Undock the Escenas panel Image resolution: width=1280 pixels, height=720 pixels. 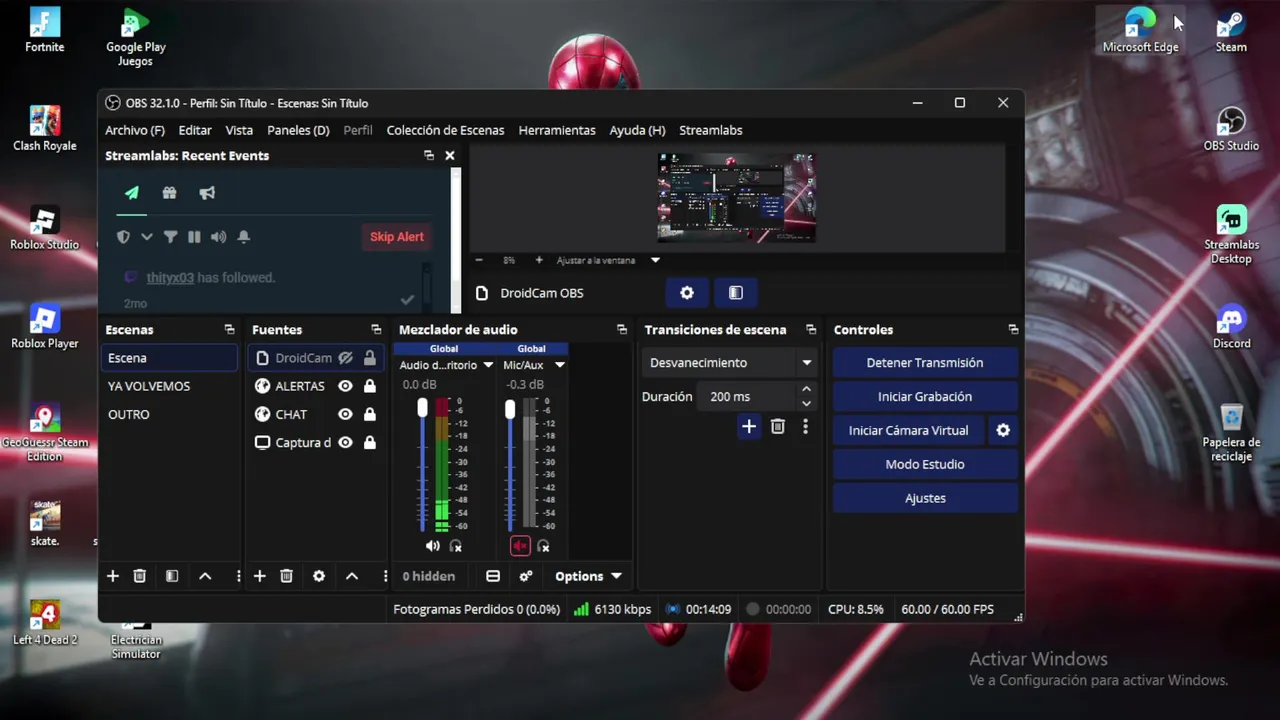[229, 330]
